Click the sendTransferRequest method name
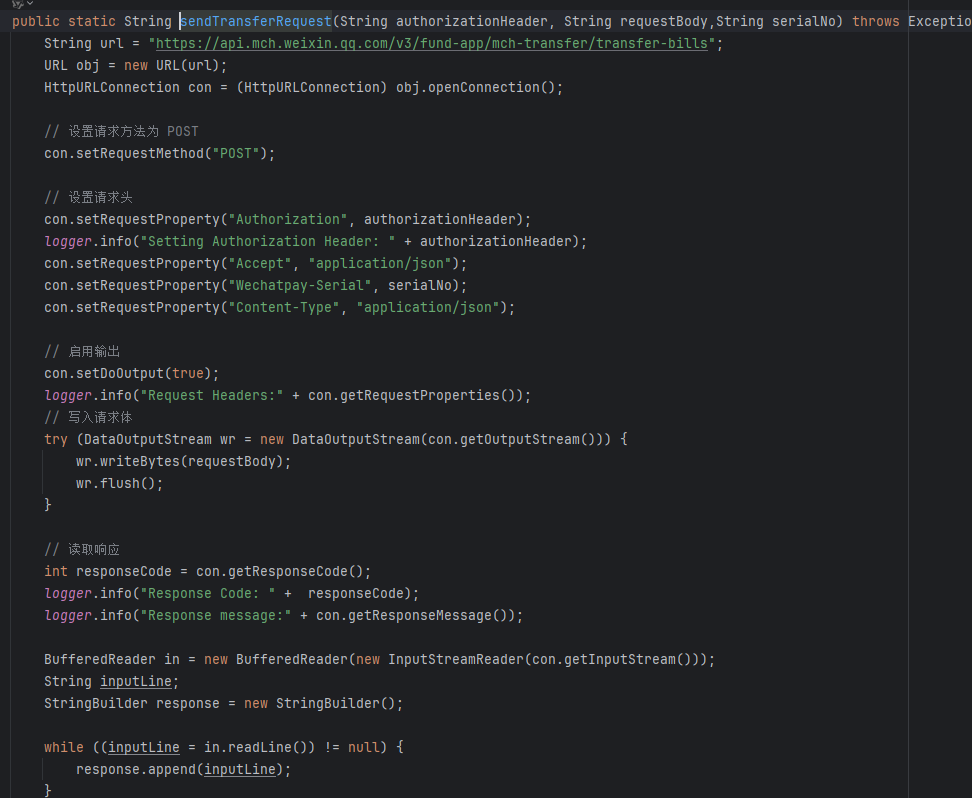Screen dimensions: 972x798 256,21
